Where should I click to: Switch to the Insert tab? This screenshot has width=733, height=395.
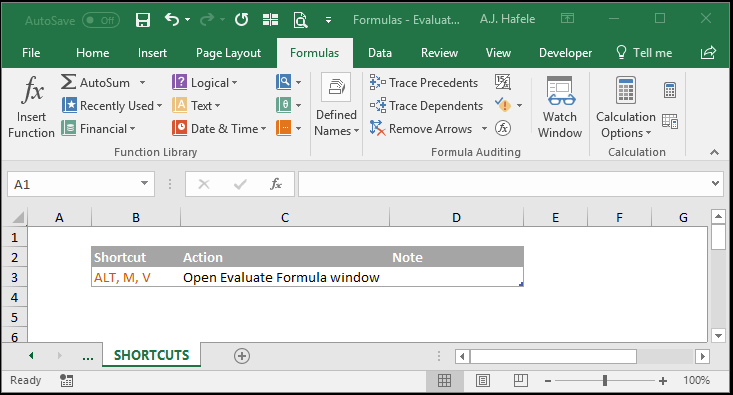pyautogui.click(x=152, y=53)
